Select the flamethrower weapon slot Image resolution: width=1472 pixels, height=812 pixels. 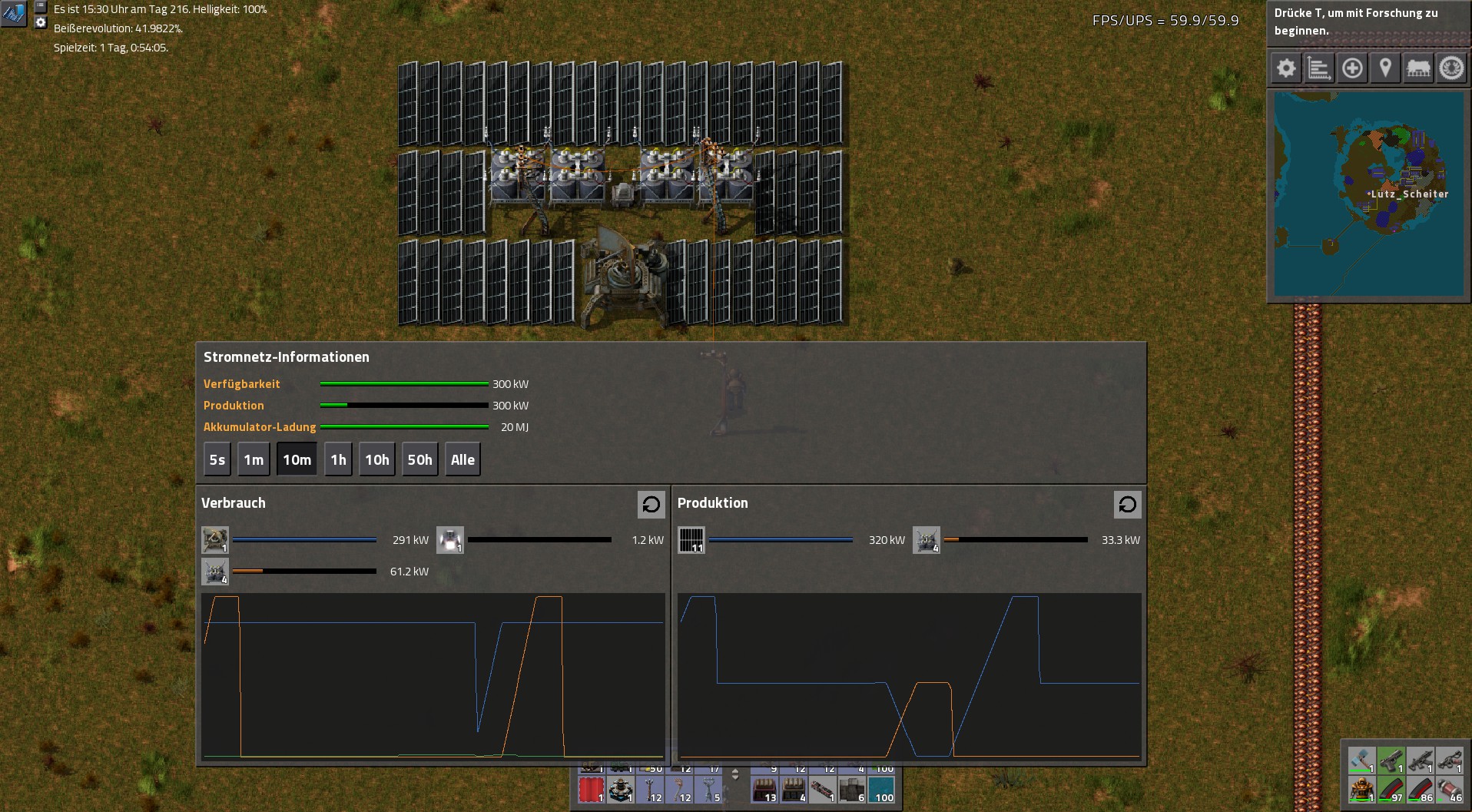click(x=1450, y=760)
